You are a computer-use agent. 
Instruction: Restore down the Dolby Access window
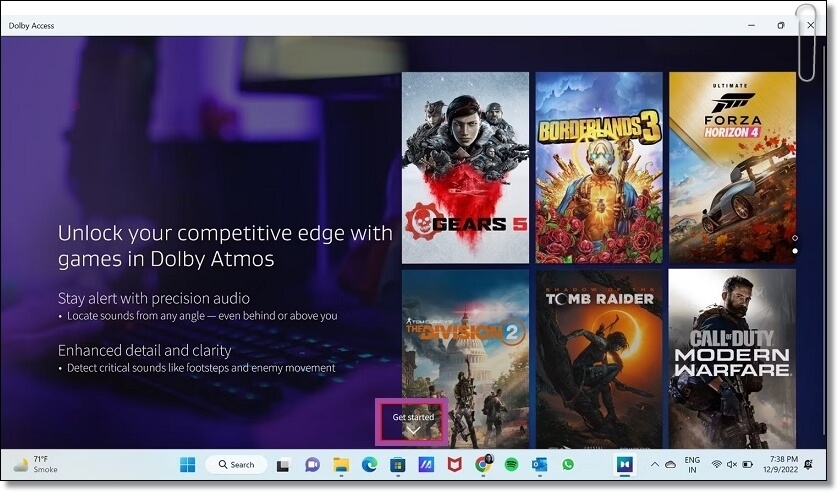tap(781, 25)
